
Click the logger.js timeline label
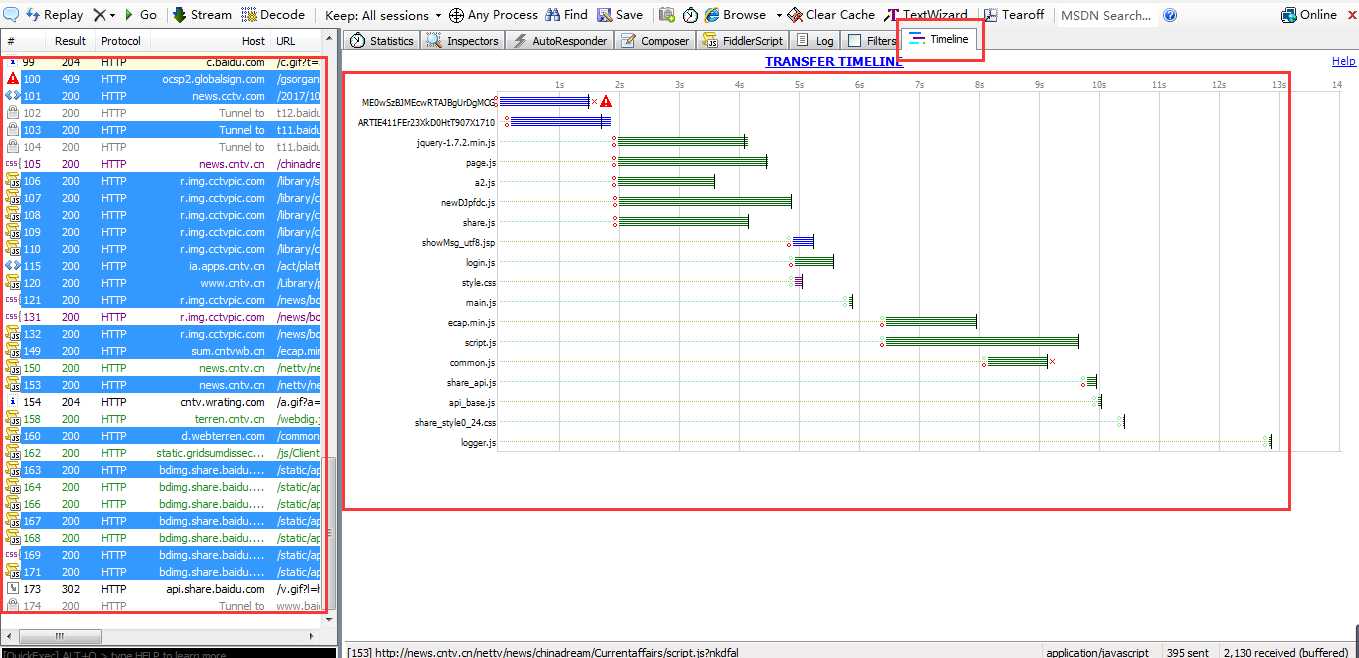click(478, 443)
